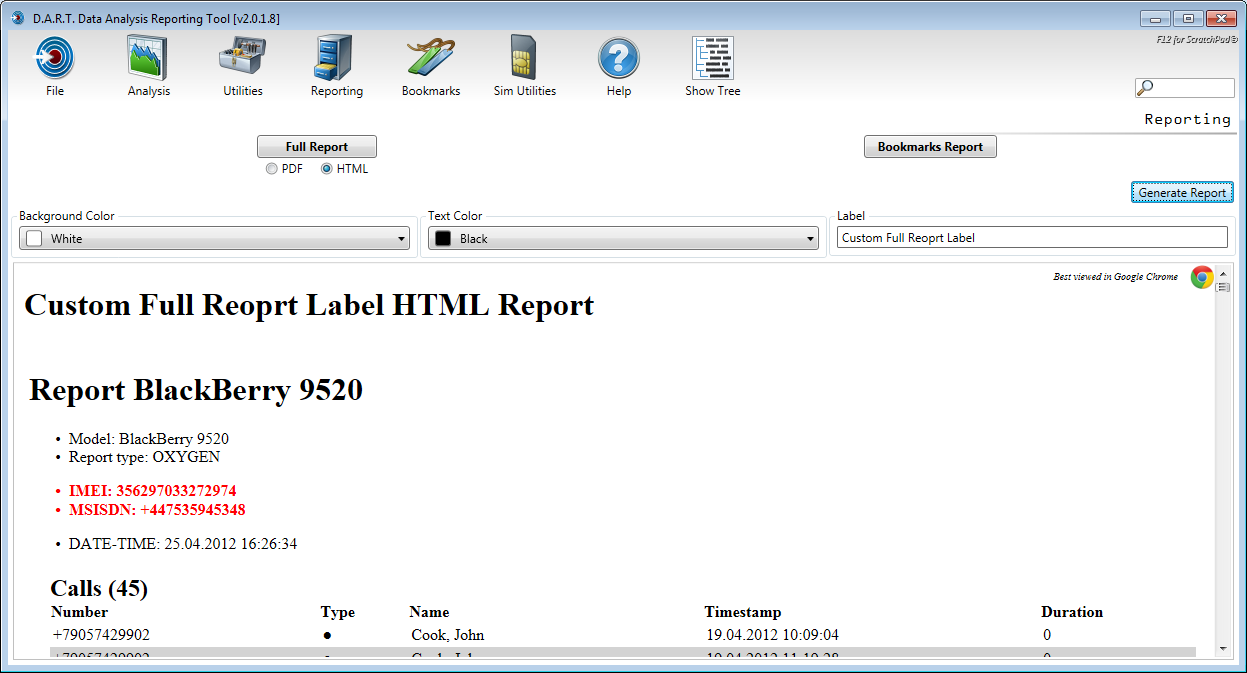The width and height of the screenshot is (1247, 673).
Task: Click the Type column header
Action: 338,612
